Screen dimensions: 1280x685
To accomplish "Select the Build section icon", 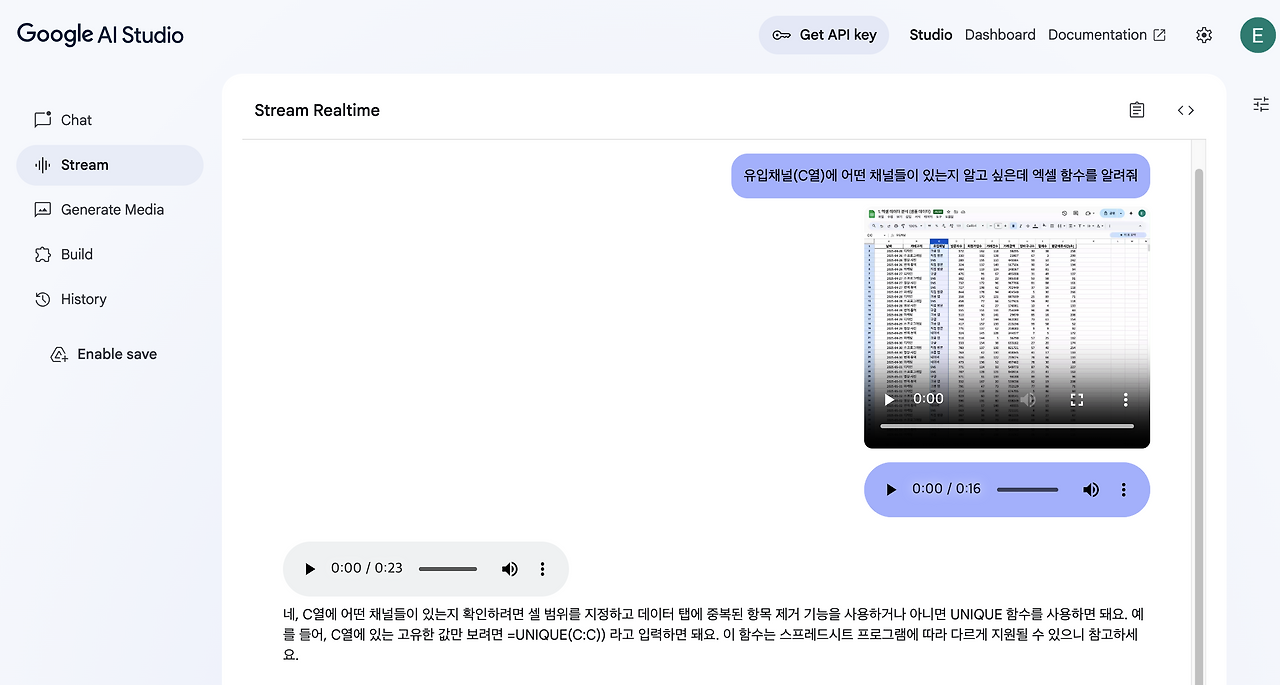I will click(x=41, y=254).
